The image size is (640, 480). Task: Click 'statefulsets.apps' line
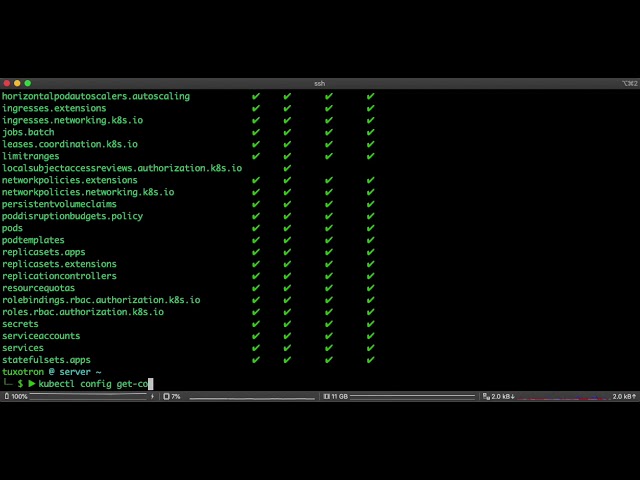click(47, 360)
